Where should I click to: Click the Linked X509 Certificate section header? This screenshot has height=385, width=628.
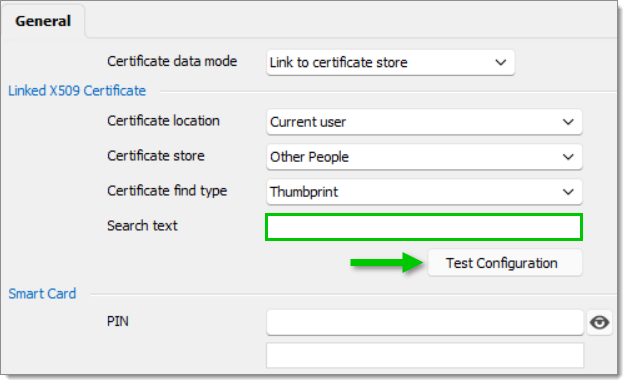coord(77,91)
